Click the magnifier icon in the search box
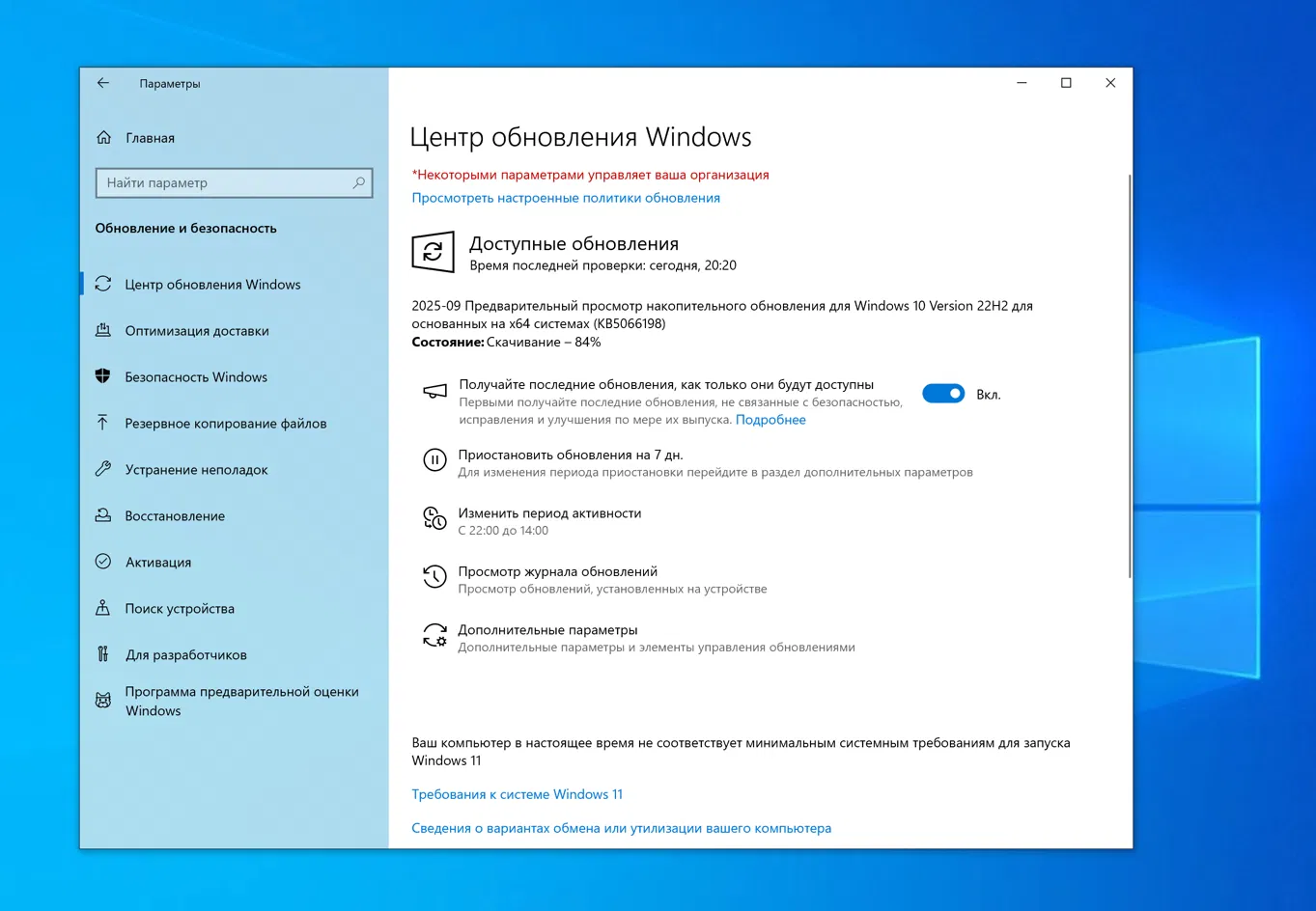This screenshot has height=911, width=1316. 359,182
